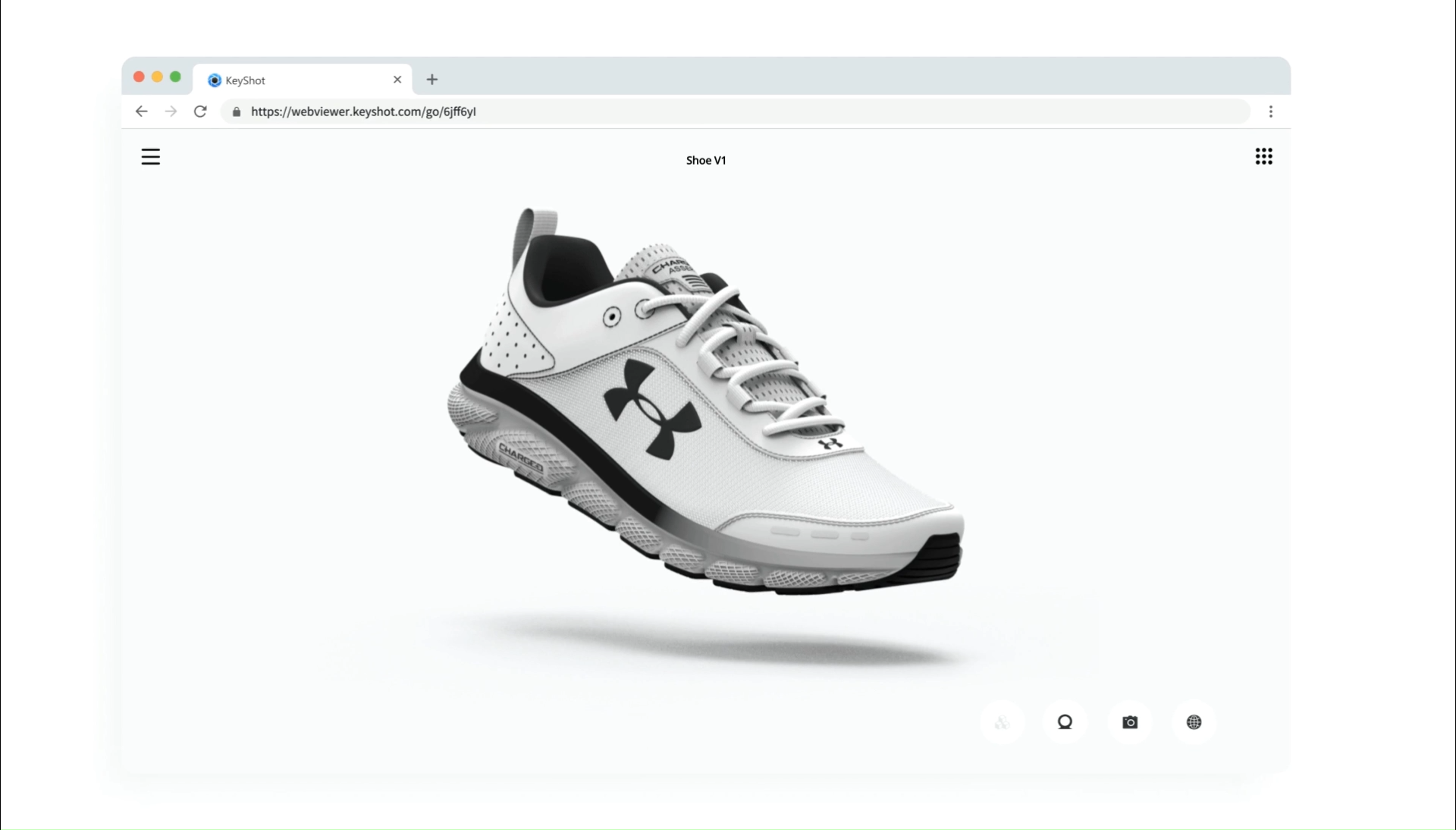Click the camera snapshot icon
The height and width of the screenshot is (830, 1456).
point(1130,722)
